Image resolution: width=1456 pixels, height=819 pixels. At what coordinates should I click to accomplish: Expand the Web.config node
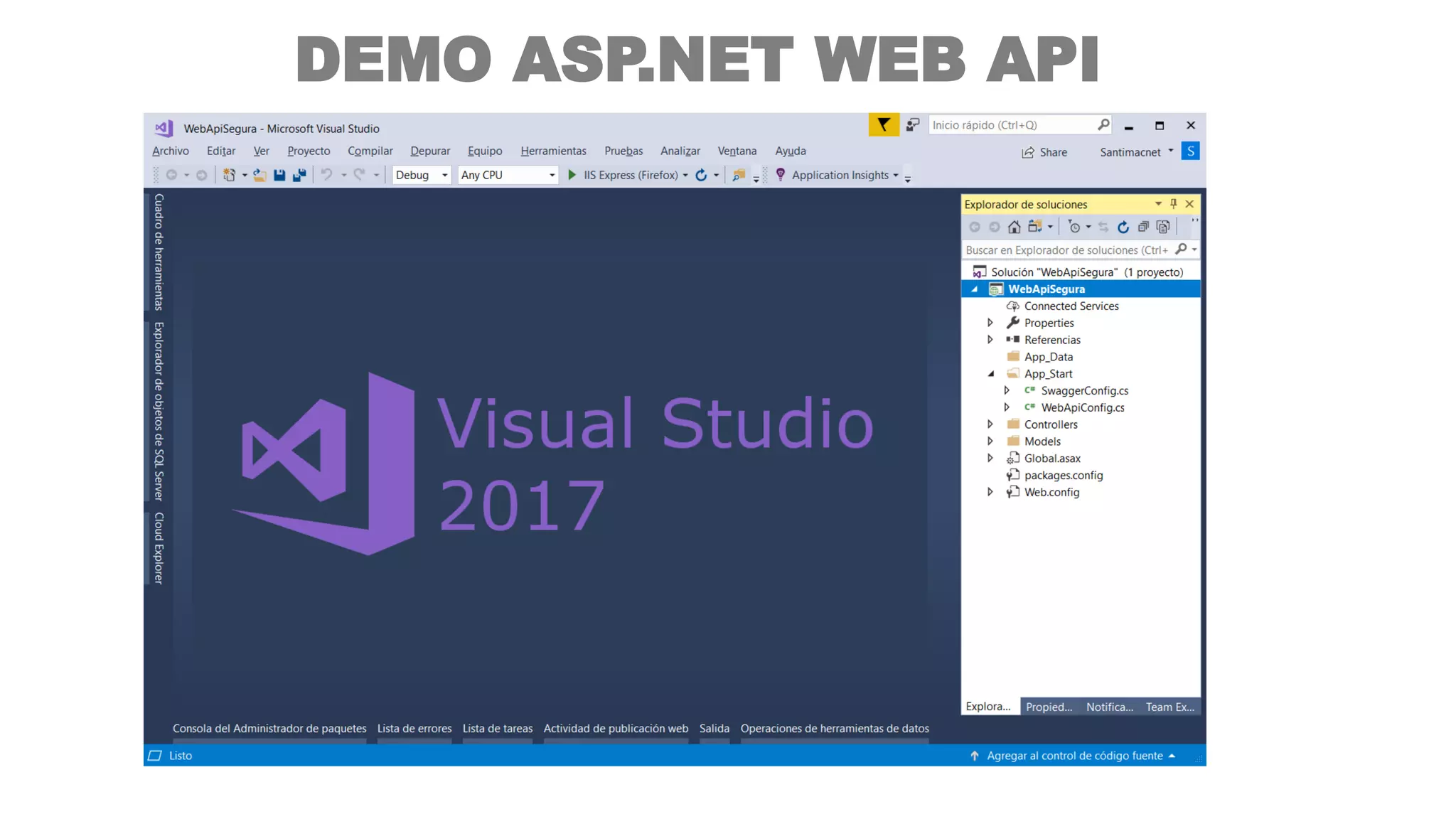tap(990, 492)
